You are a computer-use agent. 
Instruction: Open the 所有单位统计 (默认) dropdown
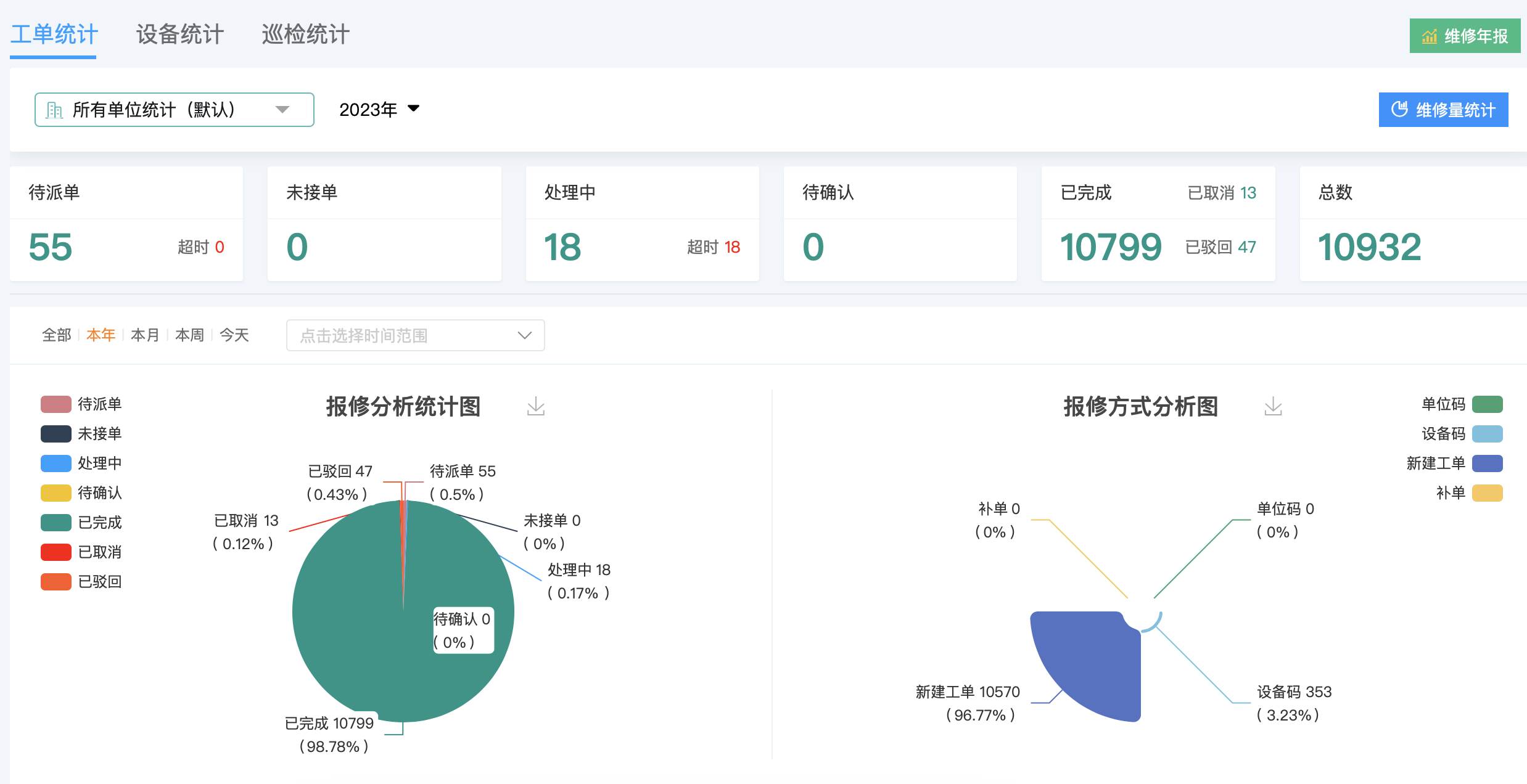coord(175,110)
